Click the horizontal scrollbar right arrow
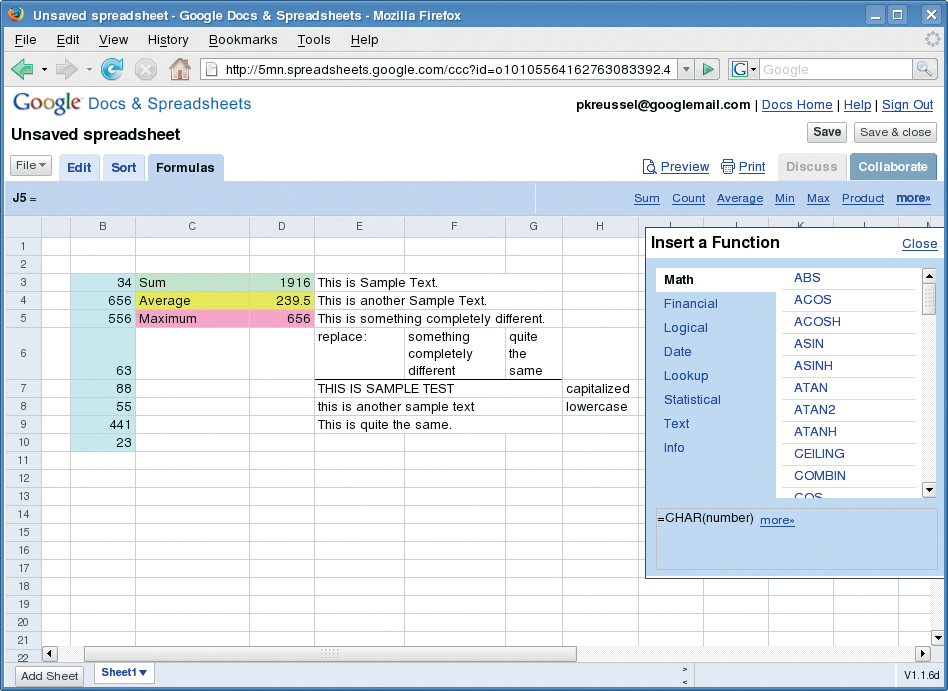The width and height of the screenshot is (948, 691). tap(922, 654)
